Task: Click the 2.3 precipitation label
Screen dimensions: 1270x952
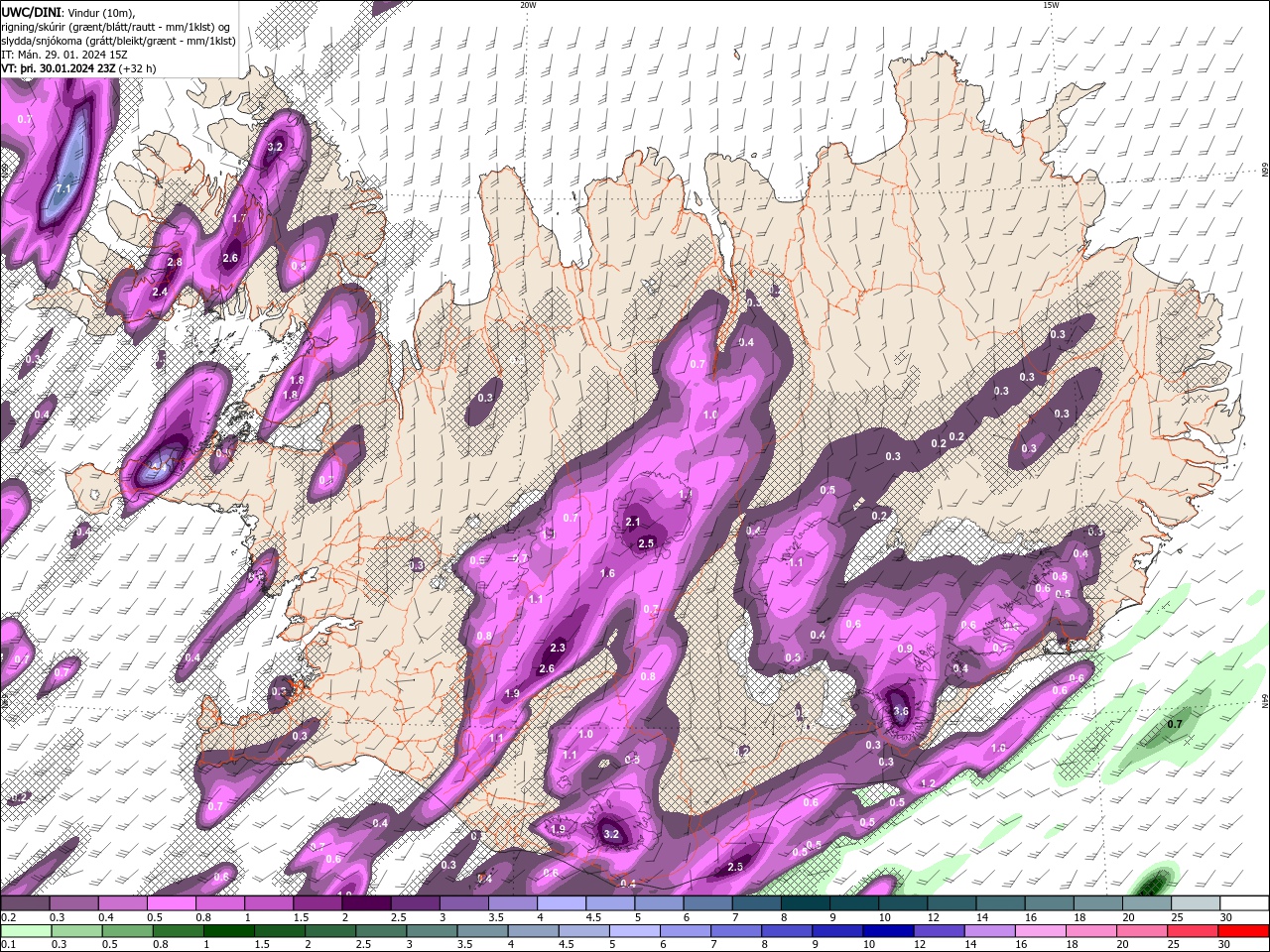Action: coord(558,648)
